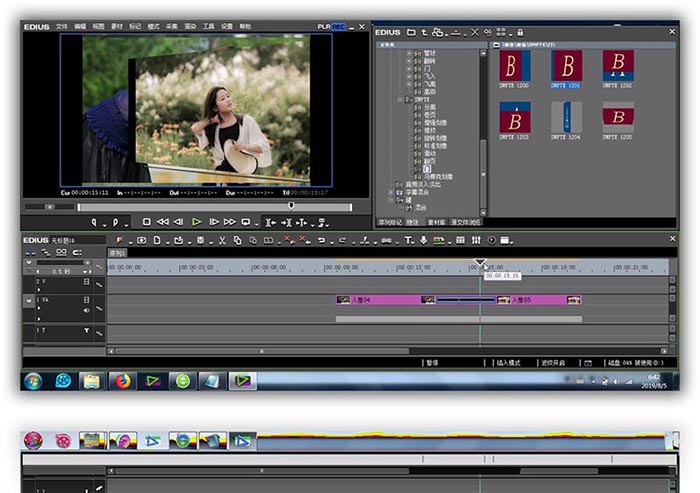The width and height of the screenshot is (700, 493).
Task: Toggle the speaker icon on track 1 VA
Action: (87, 310)
